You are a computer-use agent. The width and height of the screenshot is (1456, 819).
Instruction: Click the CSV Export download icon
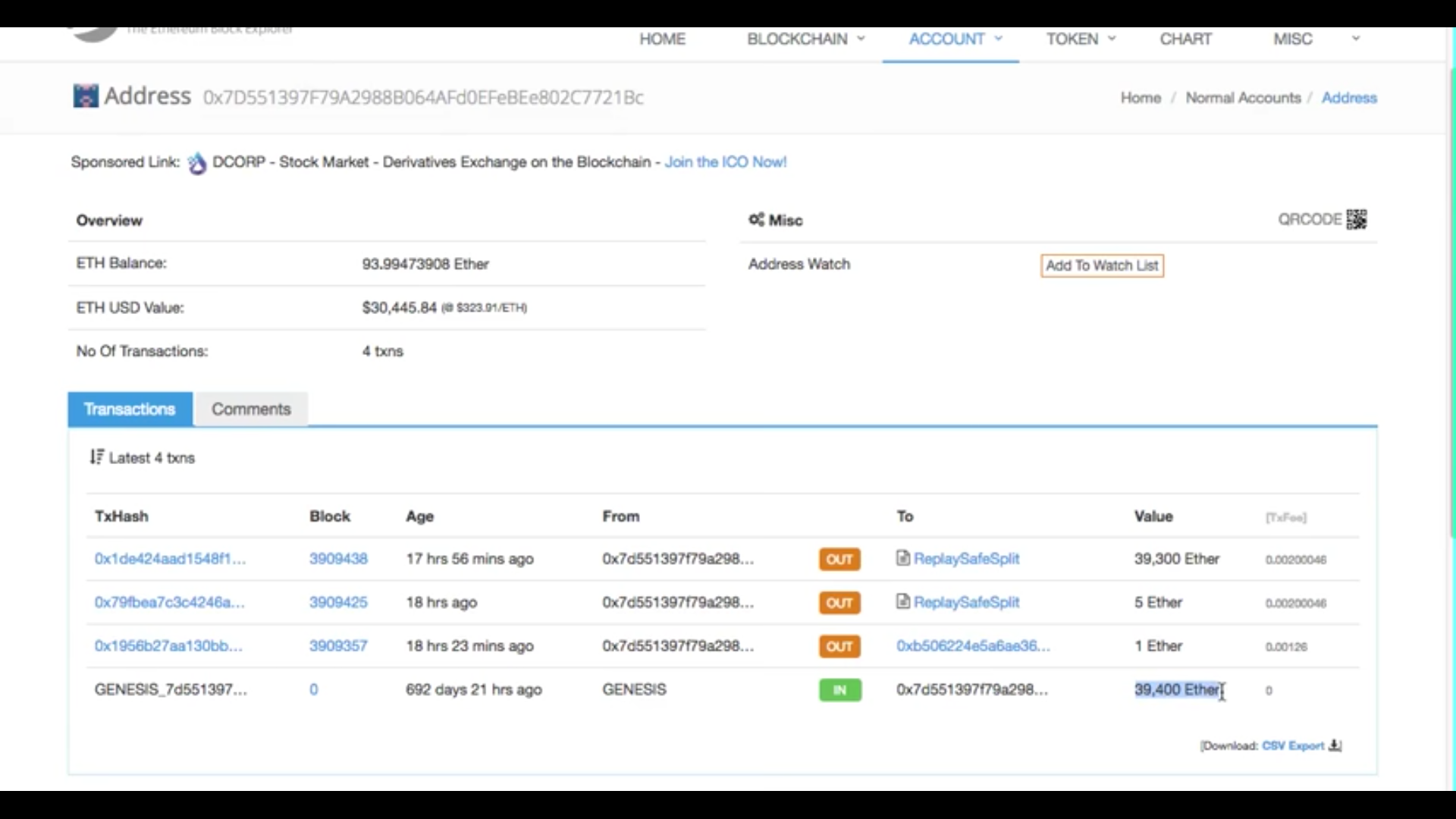[x=1335, y=745]
